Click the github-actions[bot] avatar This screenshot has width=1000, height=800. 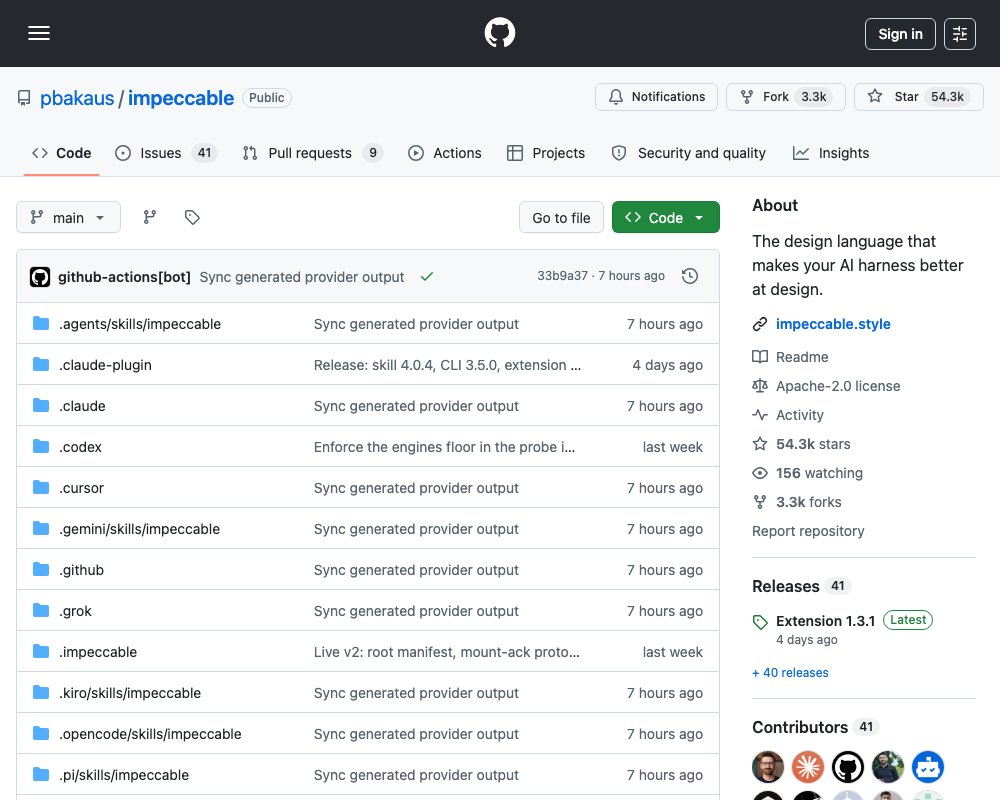[40, 277]
